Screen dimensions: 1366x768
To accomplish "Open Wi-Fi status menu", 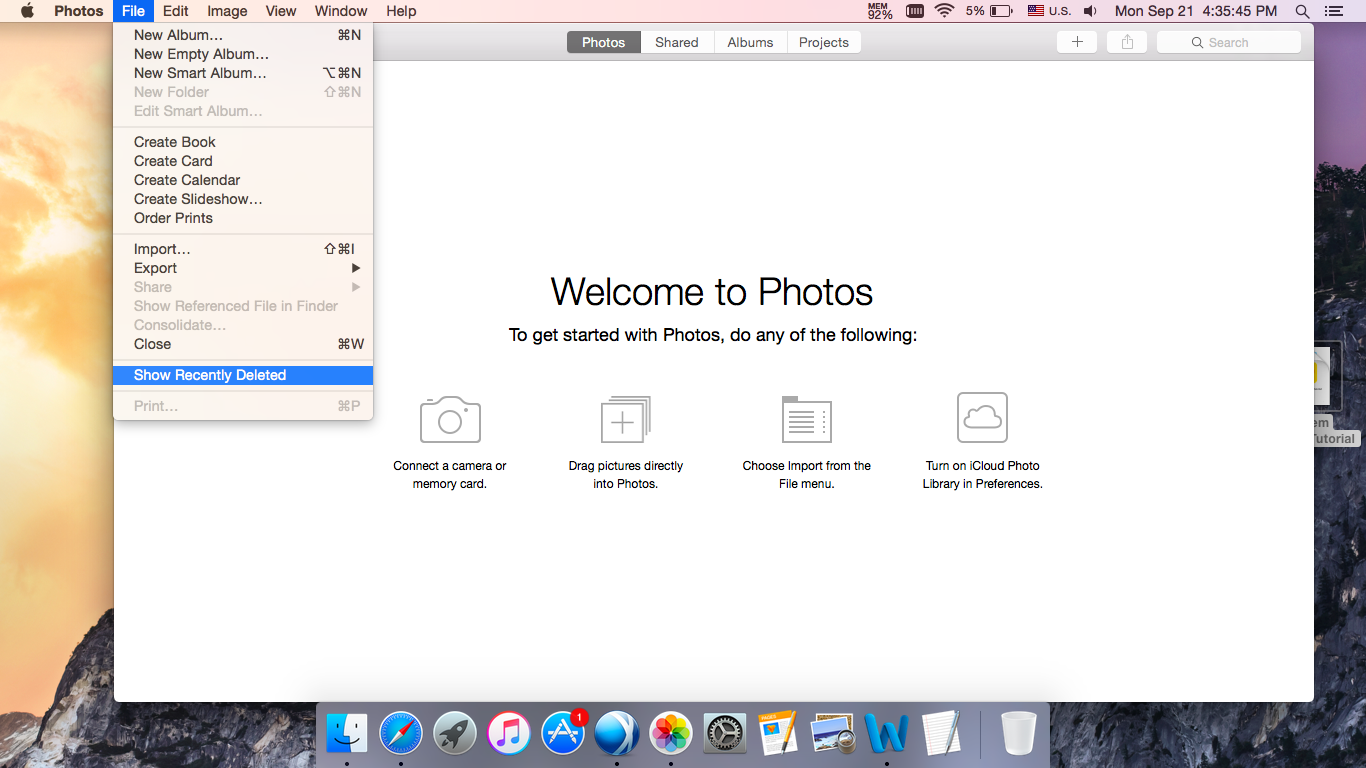I will [944, 11].
